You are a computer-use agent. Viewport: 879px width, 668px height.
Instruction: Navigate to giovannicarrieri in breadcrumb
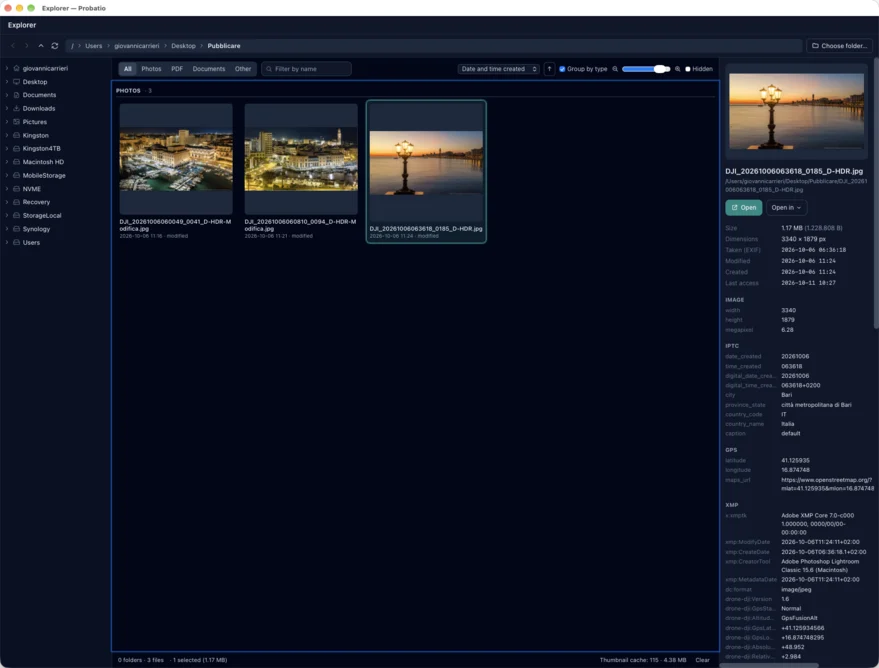tap(137, 46)
